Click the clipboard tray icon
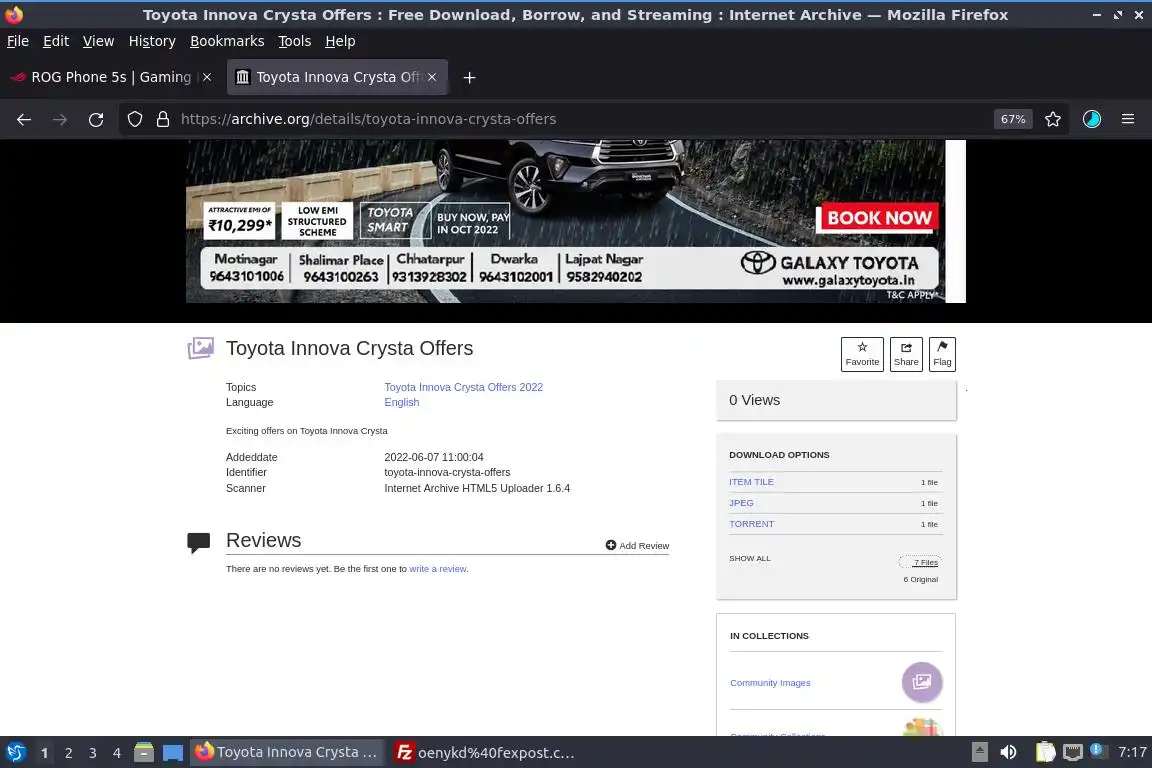 pos(1045,753)
